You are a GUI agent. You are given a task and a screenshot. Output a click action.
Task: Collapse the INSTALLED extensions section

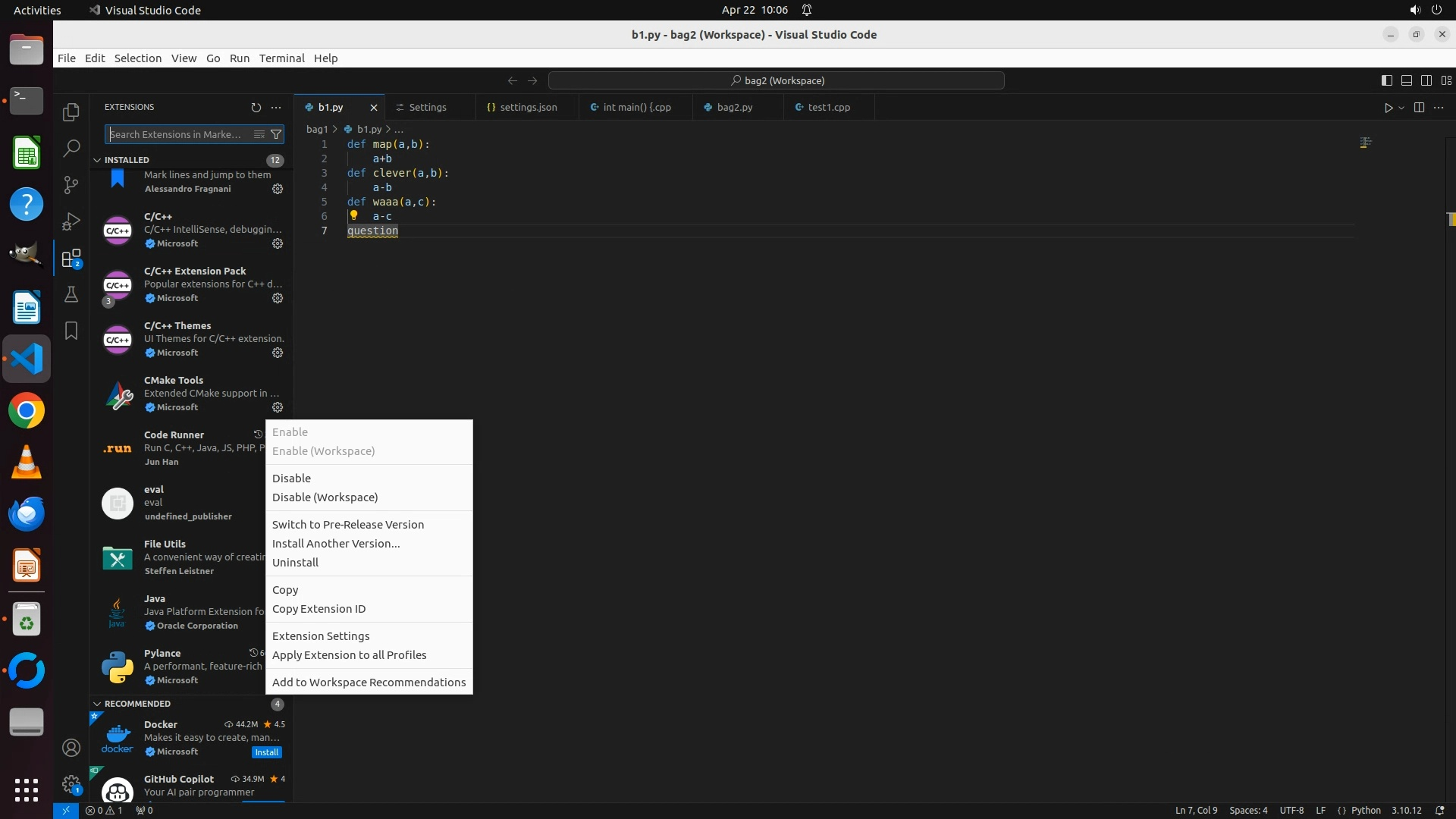click(97, 160)
